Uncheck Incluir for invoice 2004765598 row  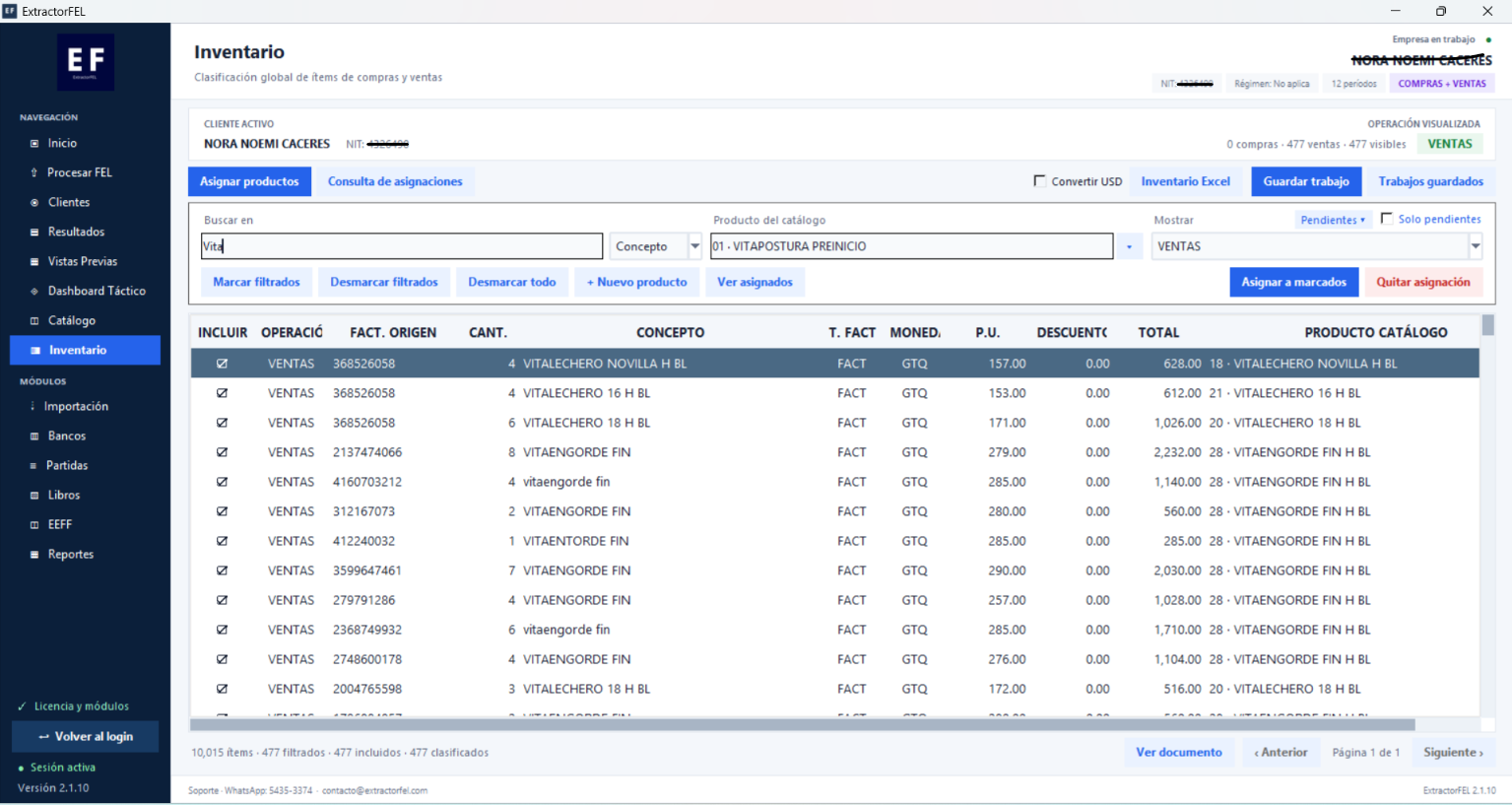(x=222, y=689)
